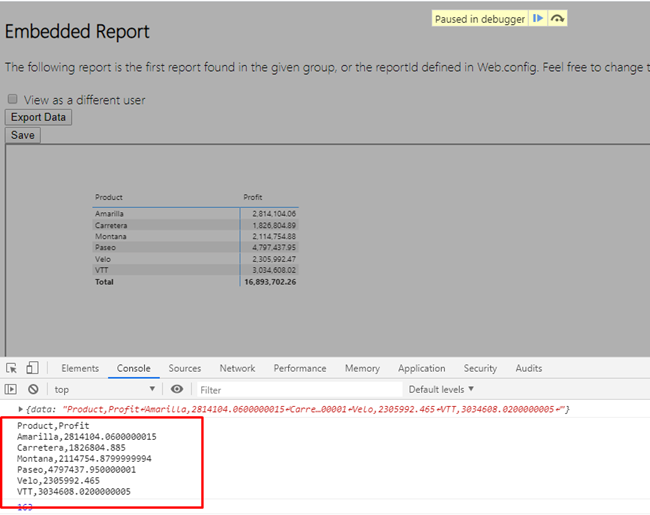Screen dimensions: 650x515
Task: Switch to the Elements tab
Action: pyautogui.click(x=80, y=368)
